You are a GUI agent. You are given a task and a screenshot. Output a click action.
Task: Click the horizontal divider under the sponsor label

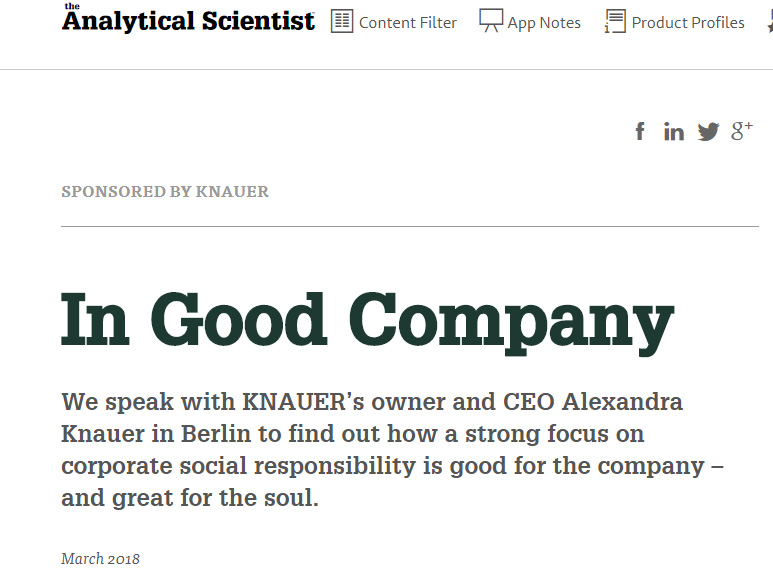coord(410,227)
